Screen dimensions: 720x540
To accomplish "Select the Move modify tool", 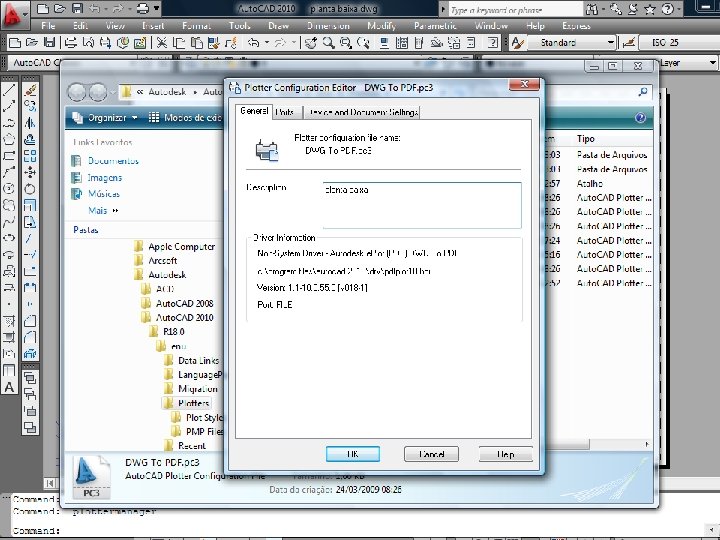I will tap(30, 172).
